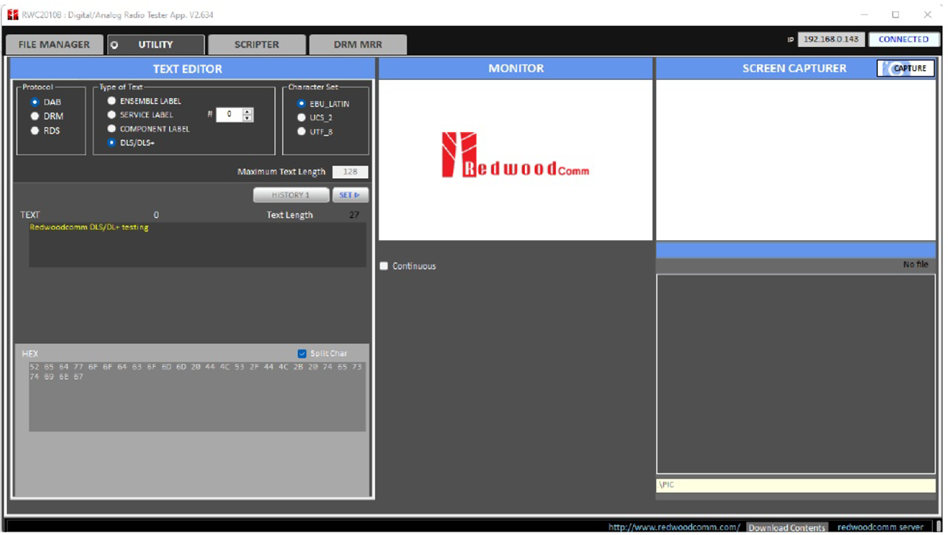Click the IP address field
948x535 pixels.
[x=831, y=39]
